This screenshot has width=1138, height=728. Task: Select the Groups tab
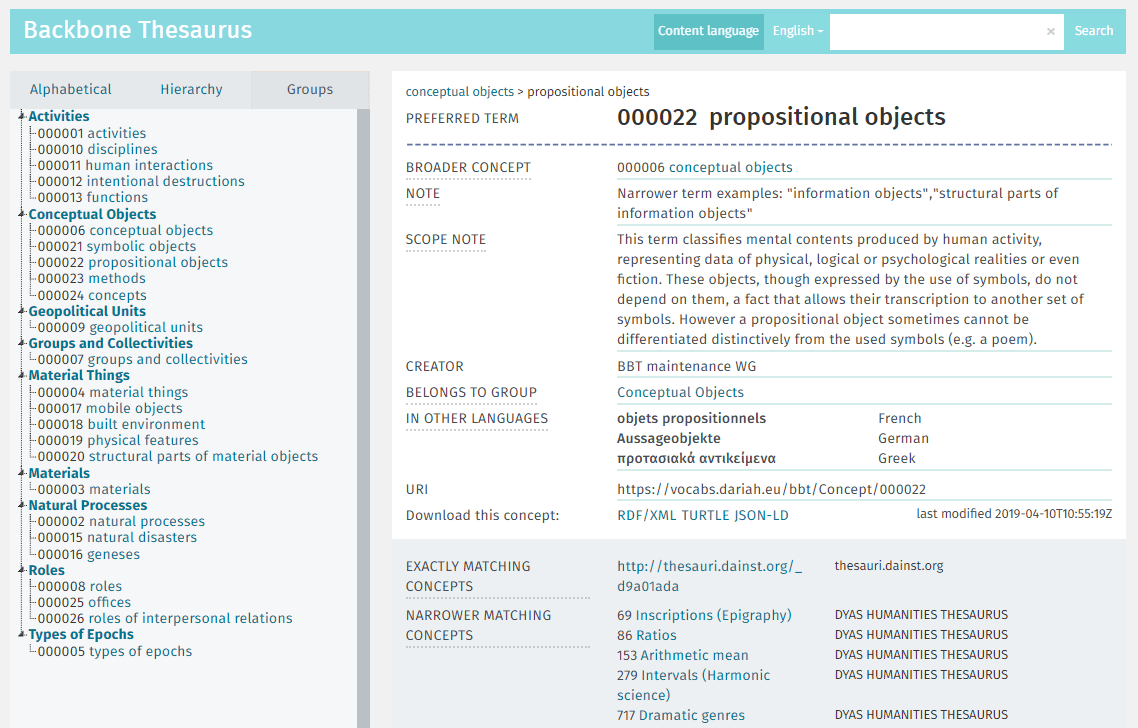pyautogui.click(x=311, y=89)
